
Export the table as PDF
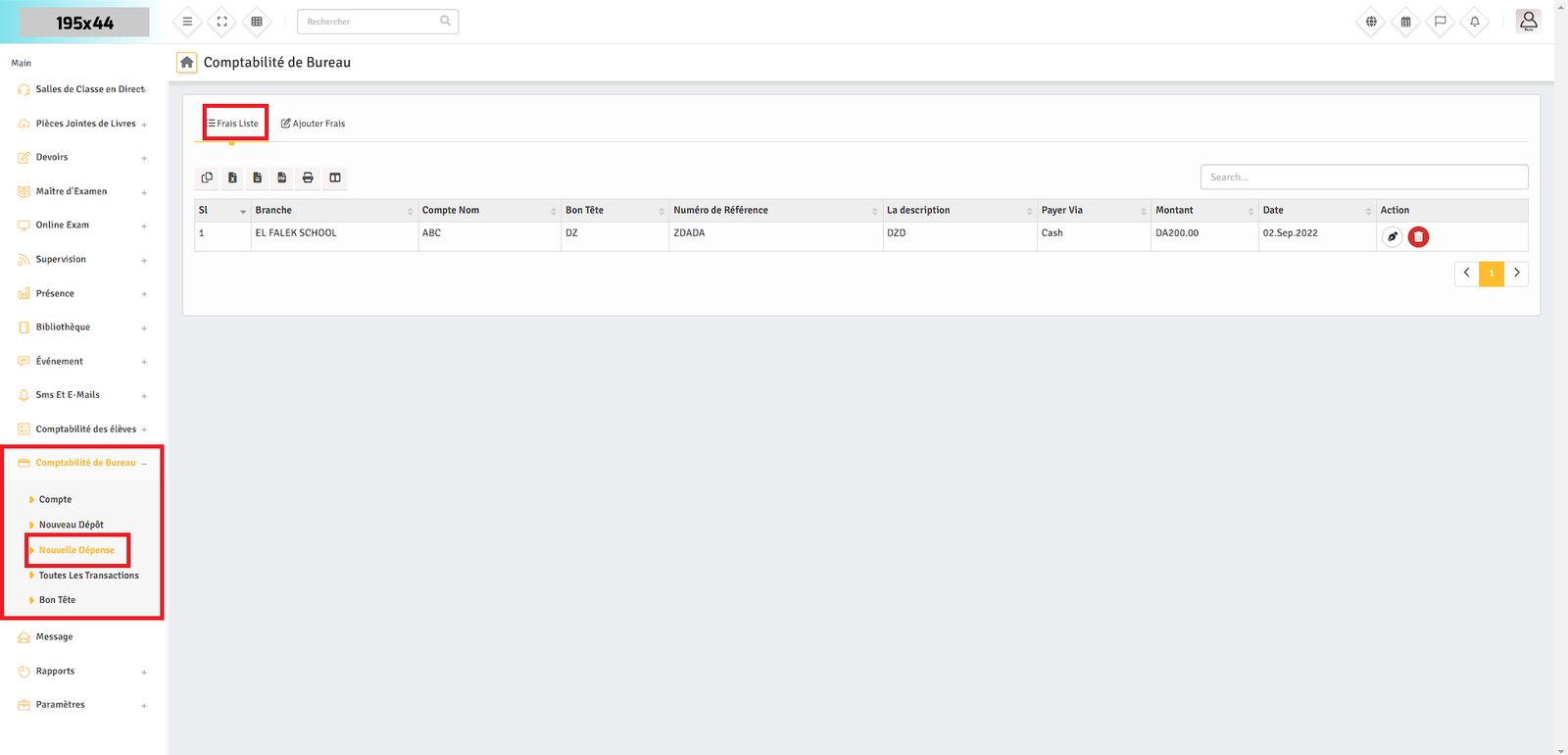[x=282, y=177]
